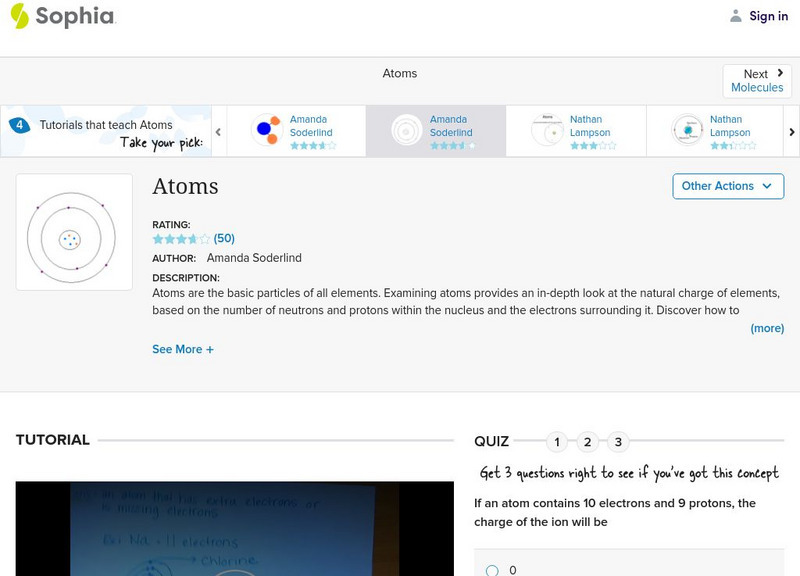The width and height of the screenshot is (800, 576).
Task: Open the Other Actions dropdown
Action: [x=727, y=186]
